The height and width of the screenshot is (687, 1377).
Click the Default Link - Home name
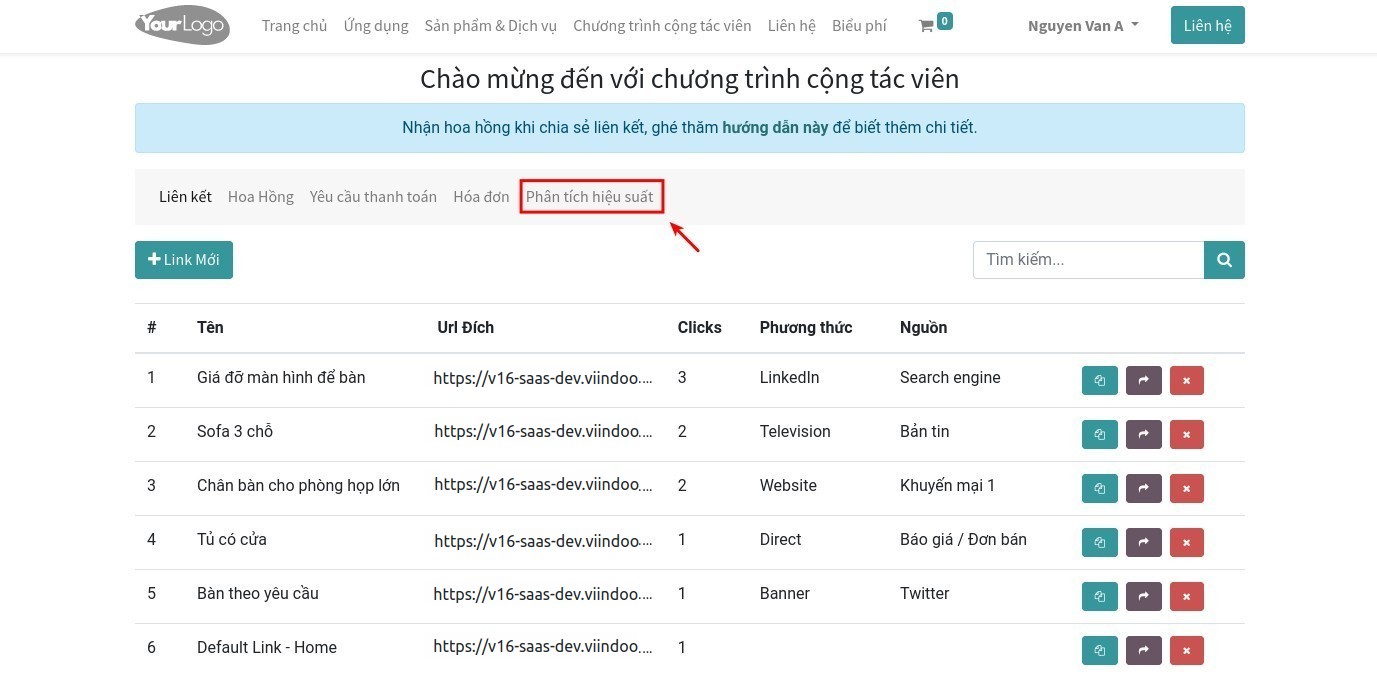click(x=267, y=647)
